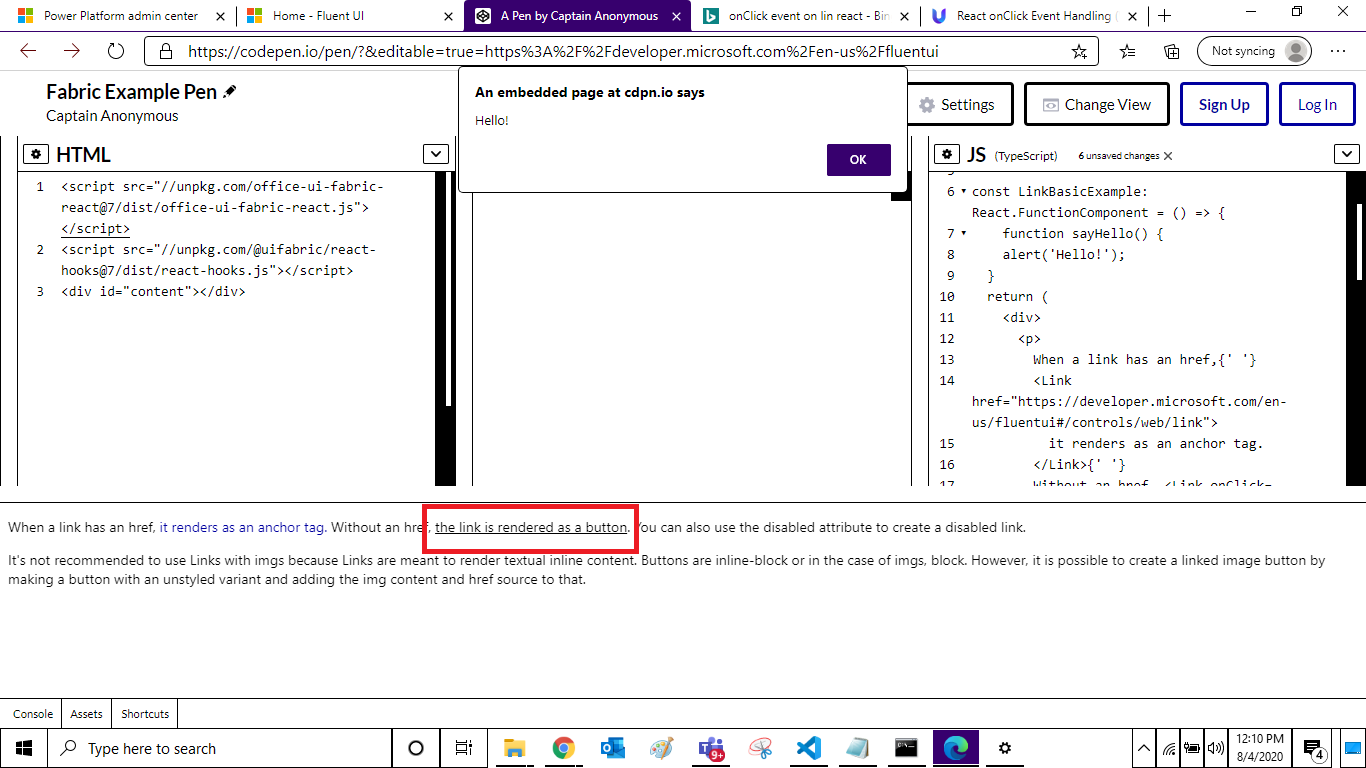The image size is (1366, 768).
Task: Expand hidden icons in the system tray
Action: 1143,747
